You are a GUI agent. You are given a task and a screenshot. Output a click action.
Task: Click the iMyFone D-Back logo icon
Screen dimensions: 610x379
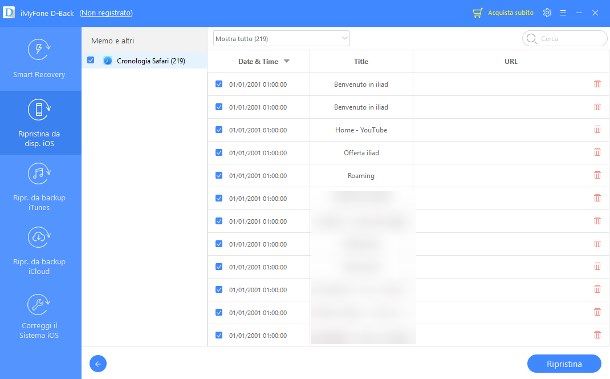click(9, 12)
